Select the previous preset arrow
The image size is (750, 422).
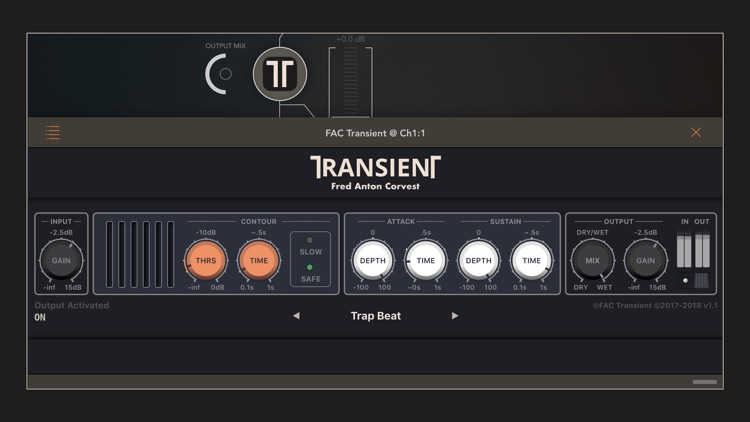click(297, 316)
